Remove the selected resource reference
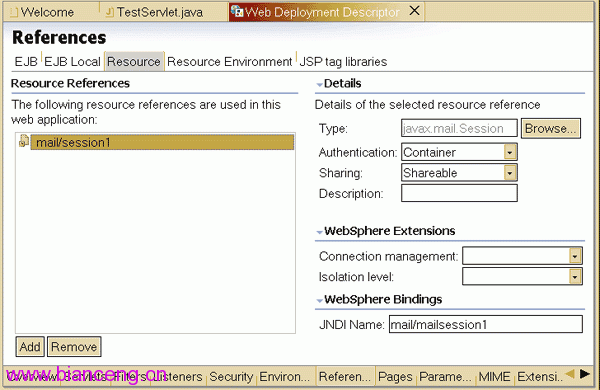 (x=74, y=347)
